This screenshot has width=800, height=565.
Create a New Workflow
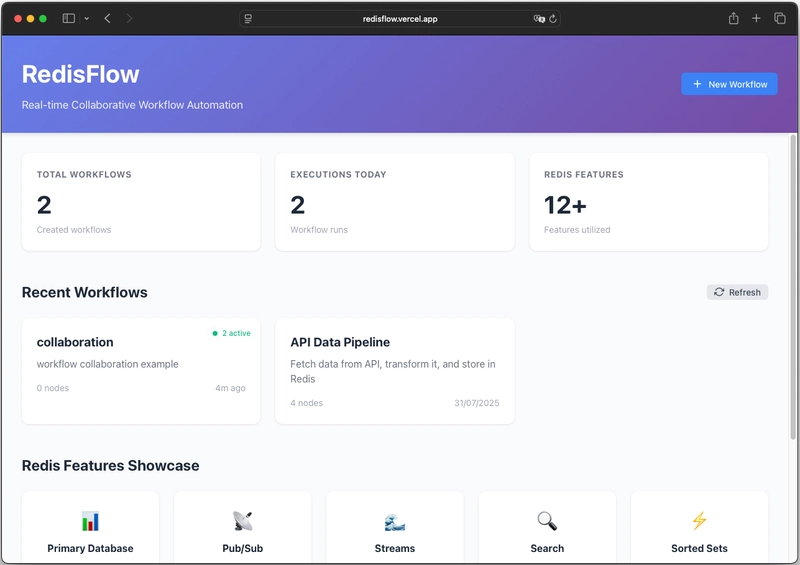pos(729,84)
